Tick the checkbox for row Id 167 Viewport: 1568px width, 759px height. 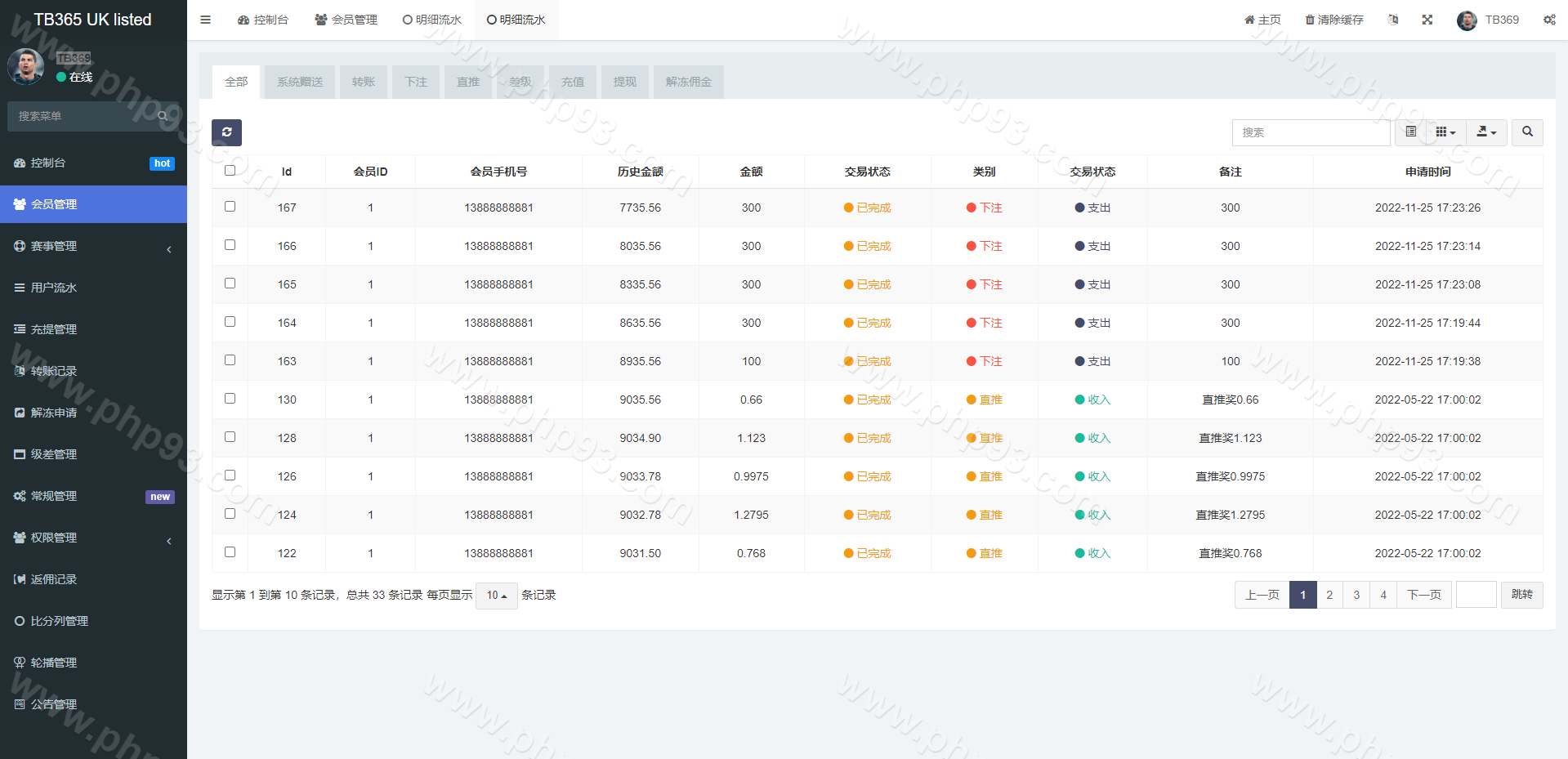pyautogui.click(x=230, y=207)
